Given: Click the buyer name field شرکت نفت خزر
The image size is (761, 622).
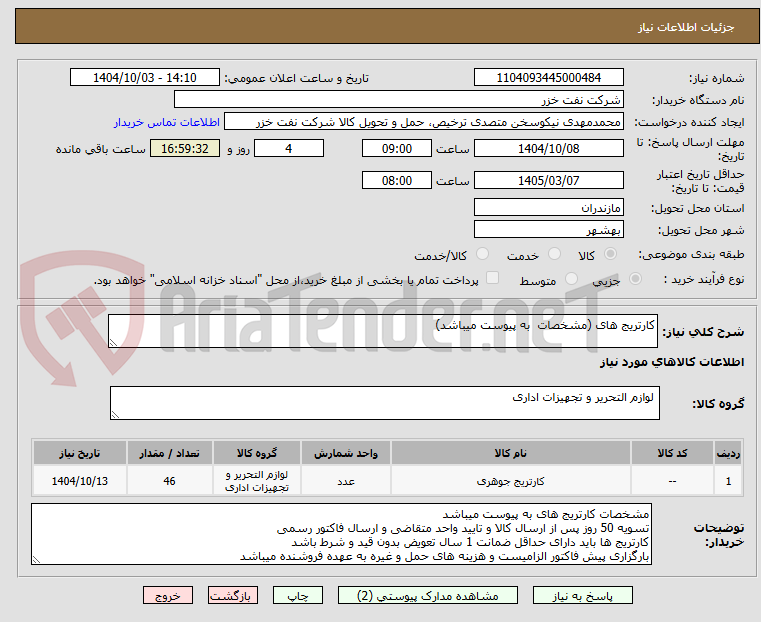Looking at the screenshot, I should [x=398, y=99].
